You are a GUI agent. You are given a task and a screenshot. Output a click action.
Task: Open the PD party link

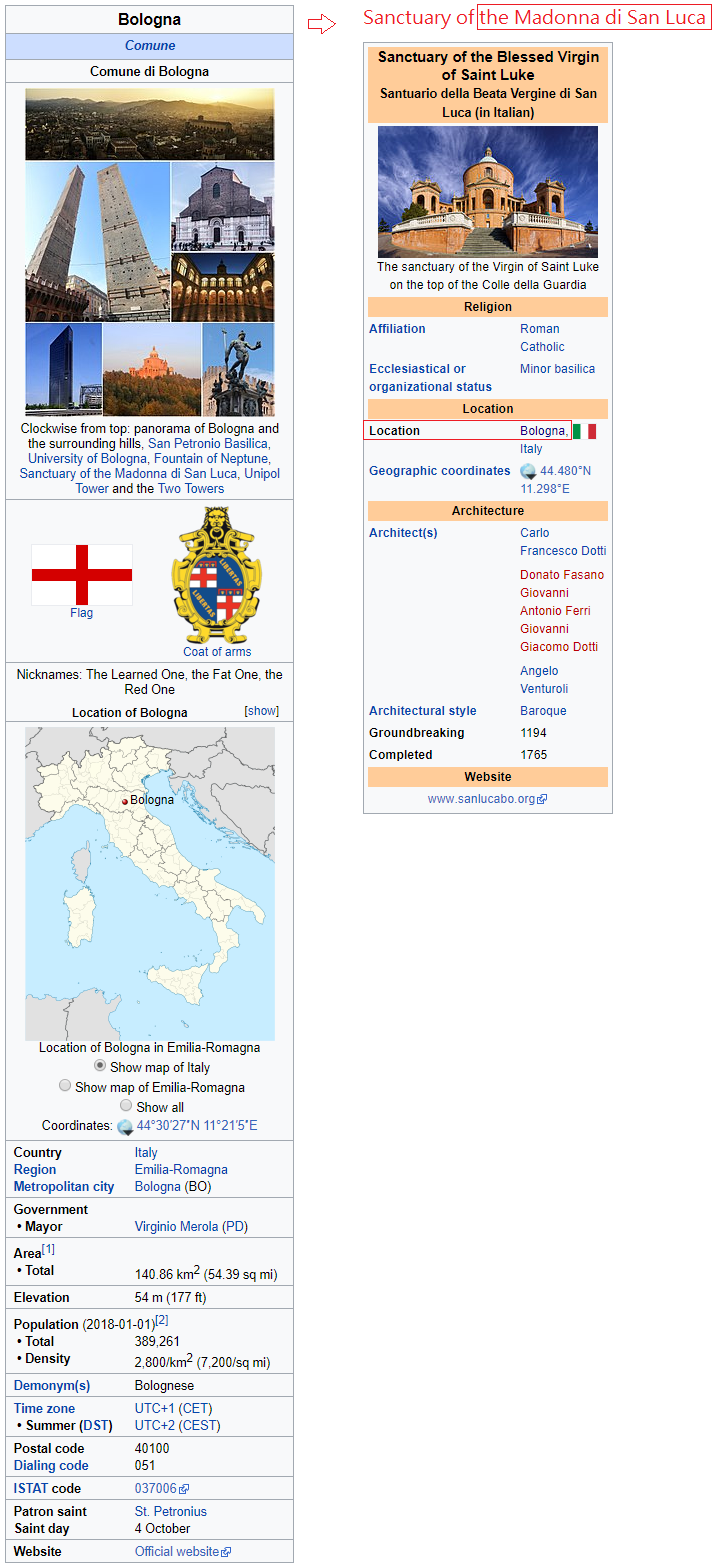pos(235,1227)
